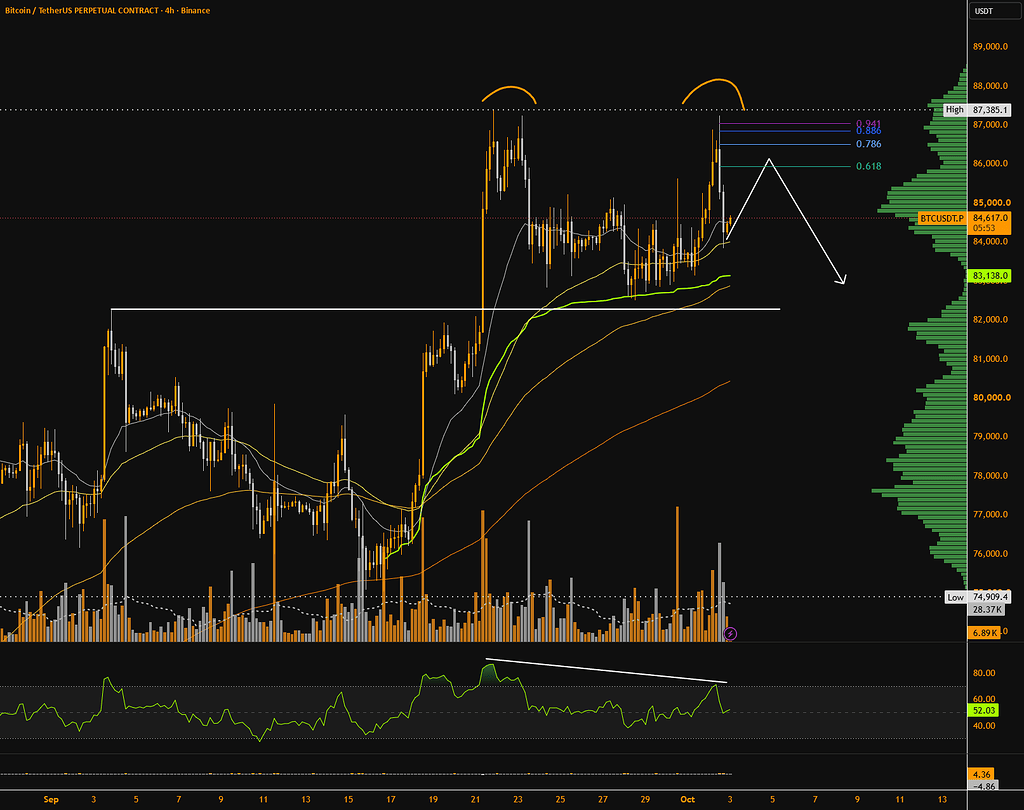1024x810 pixels.
Task: Click the Sep label on time axis
Action: (x=51, y=800)
